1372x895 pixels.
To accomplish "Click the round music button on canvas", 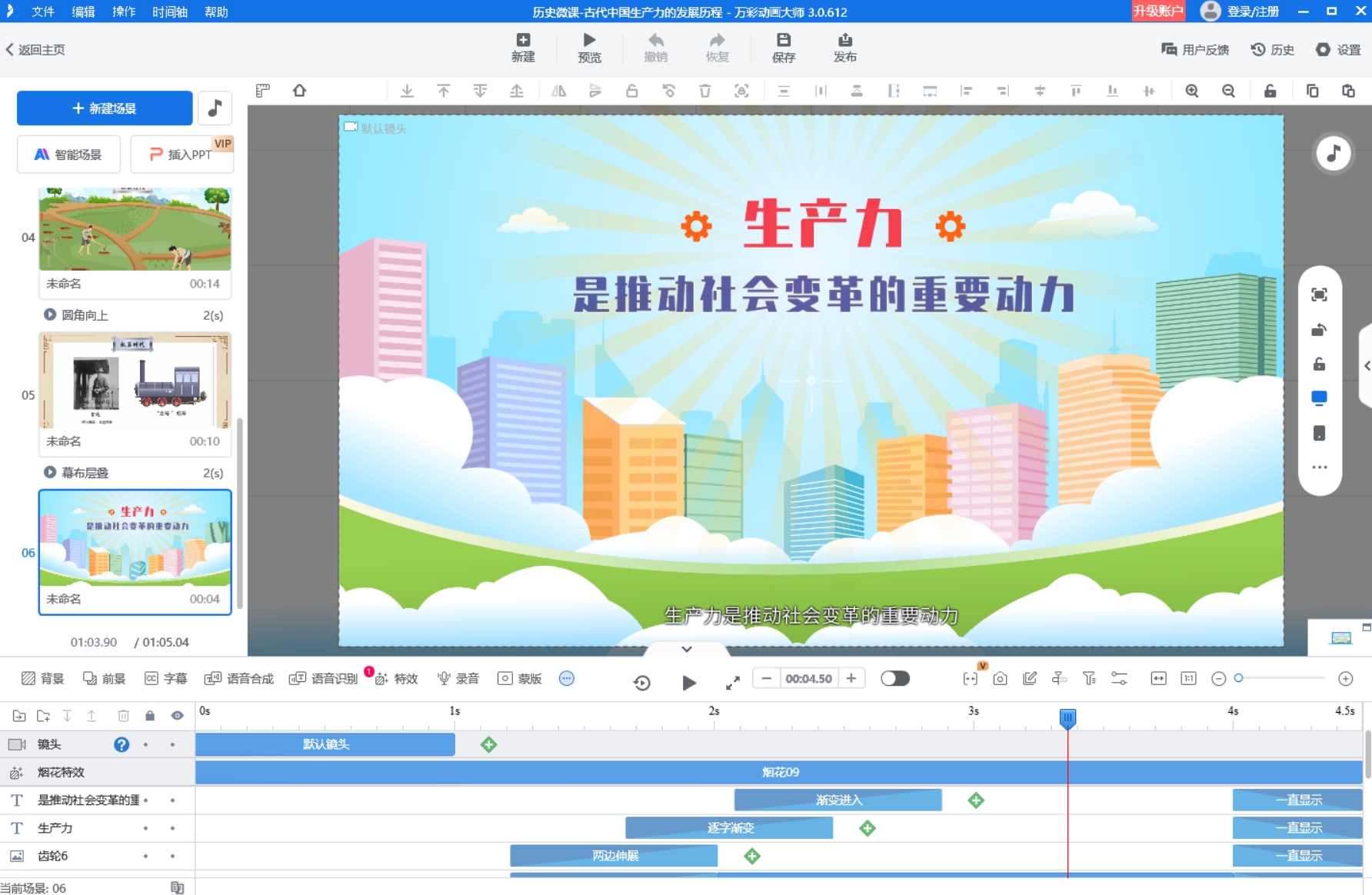I will point(1334,153).
